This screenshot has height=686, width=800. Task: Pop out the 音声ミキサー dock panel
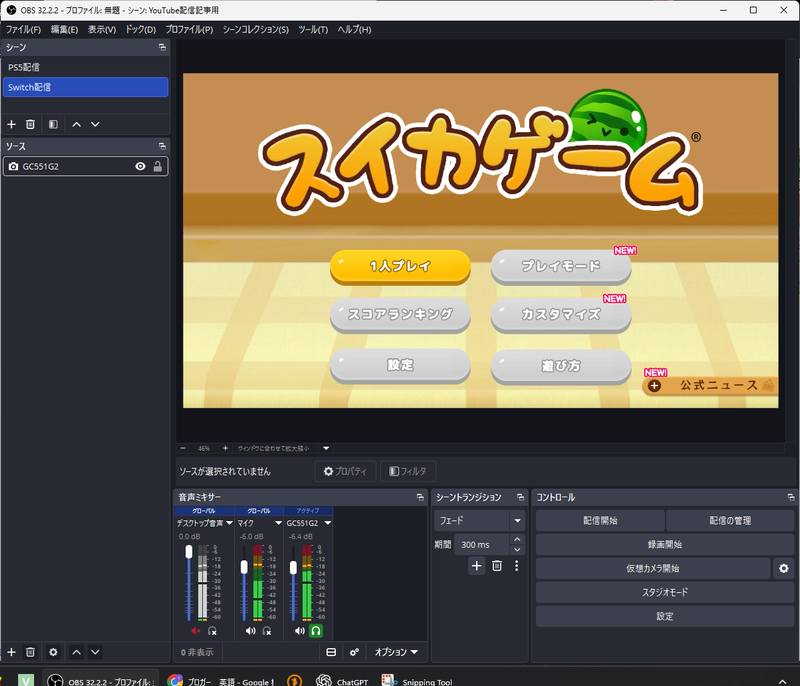click(420, 497)
